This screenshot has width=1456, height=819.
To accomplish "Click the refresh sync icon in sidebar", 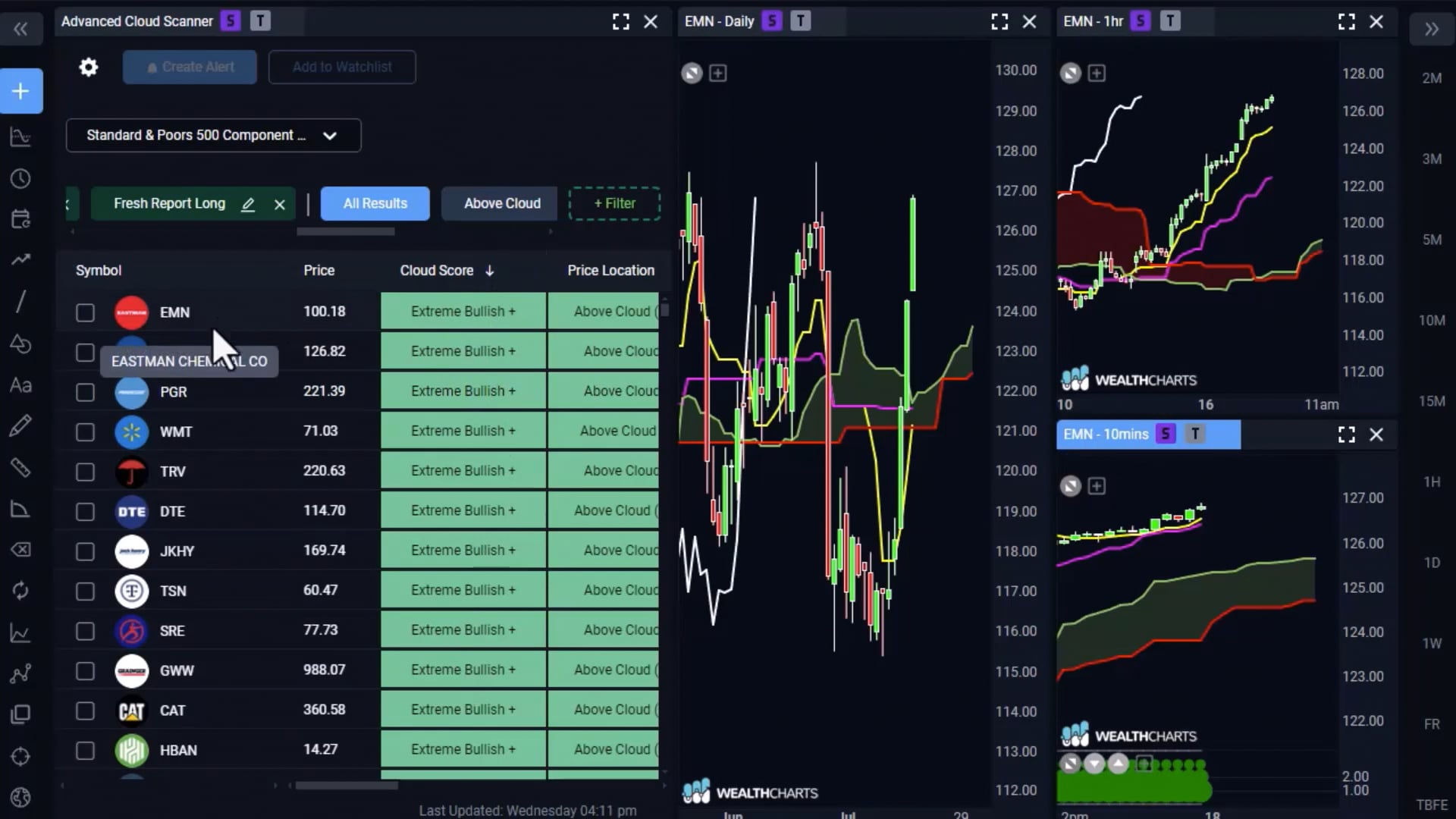I will click(x=20, y=591).
